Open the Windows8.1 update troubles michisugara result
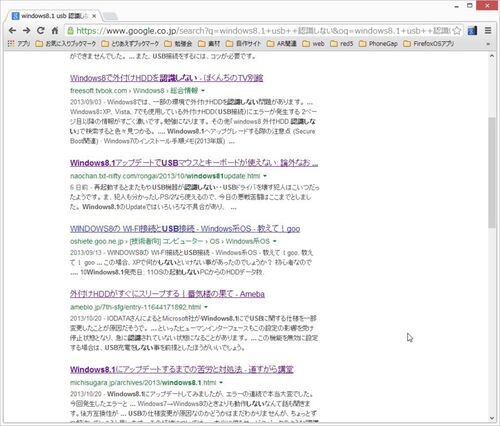This screenshot has width=500, height=426. coord(182,369)
